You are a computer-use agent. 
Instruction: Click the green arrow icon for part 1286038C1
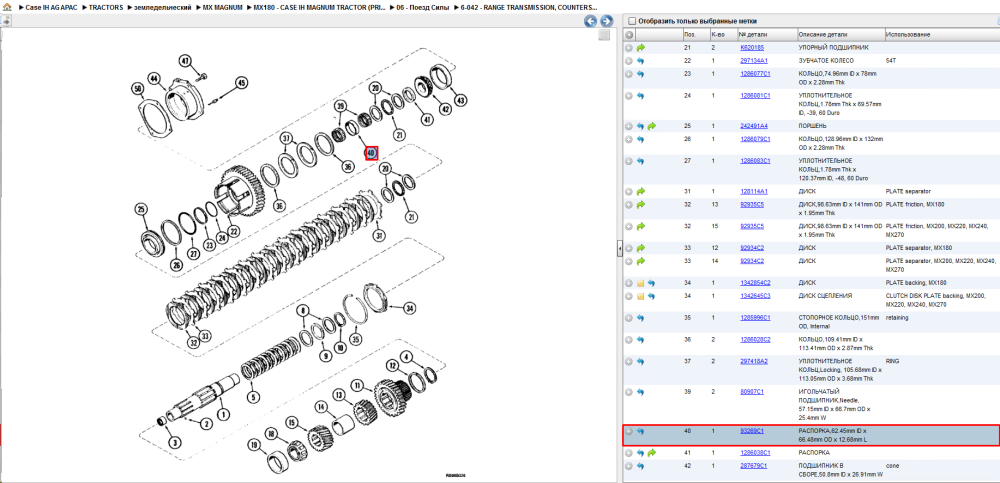(x=652, y=453)
